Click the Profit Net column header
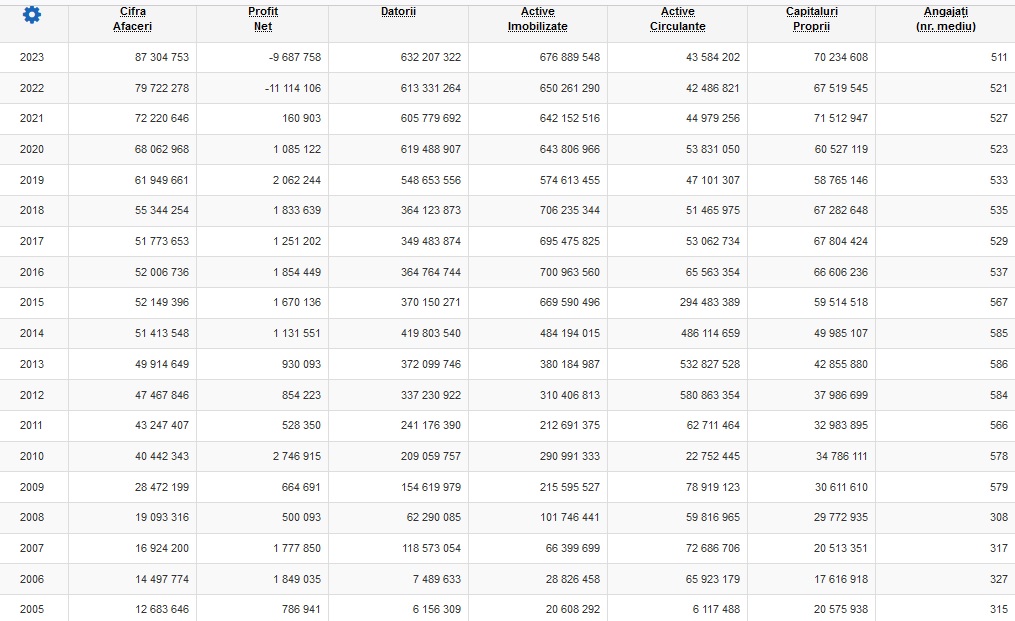Image resolution: width=1015 pixels, height=621 pixels. click(263, 19)
